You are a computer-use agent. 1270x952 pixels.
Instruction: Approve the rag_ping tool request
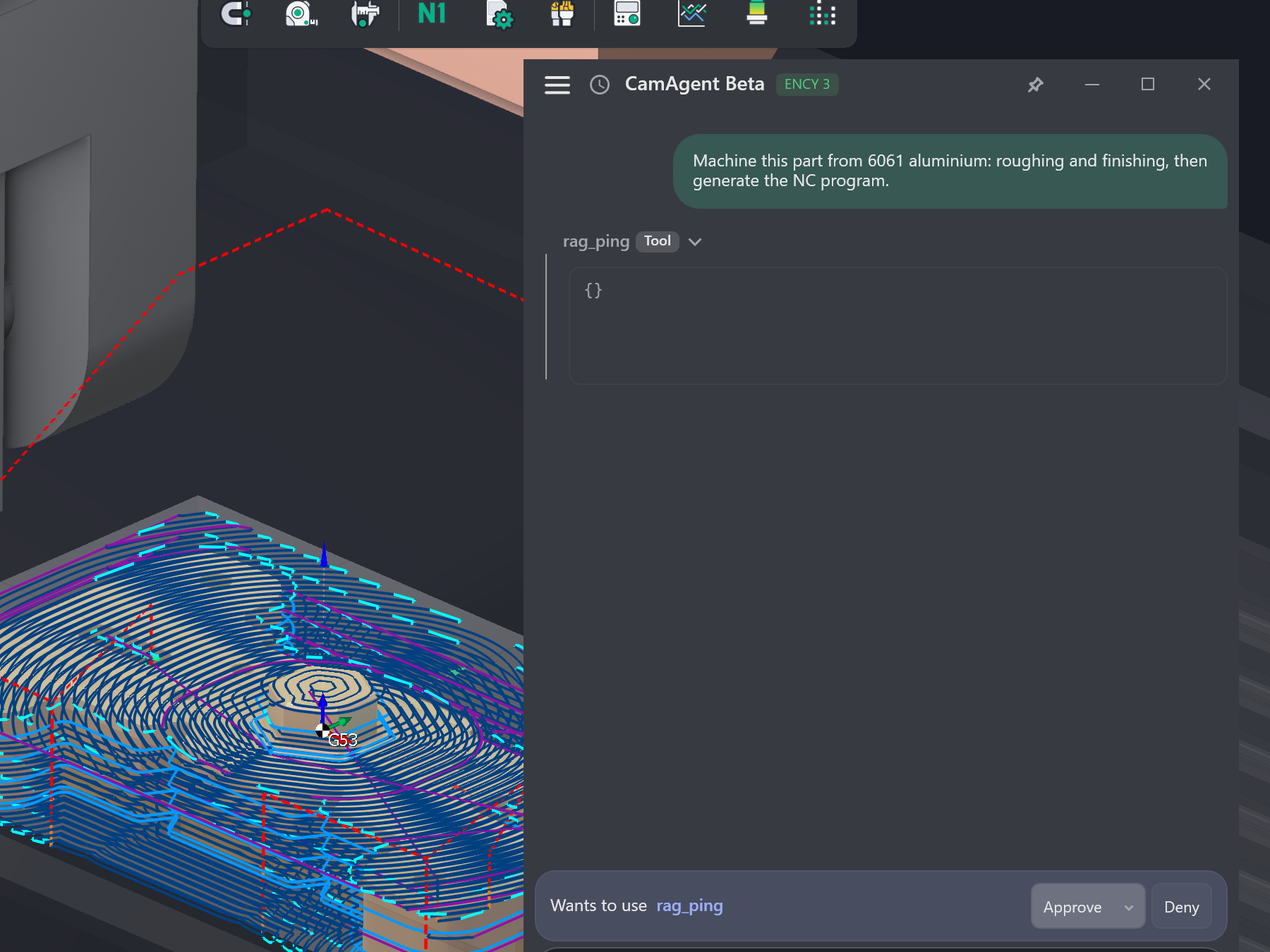coord(1072,907)
